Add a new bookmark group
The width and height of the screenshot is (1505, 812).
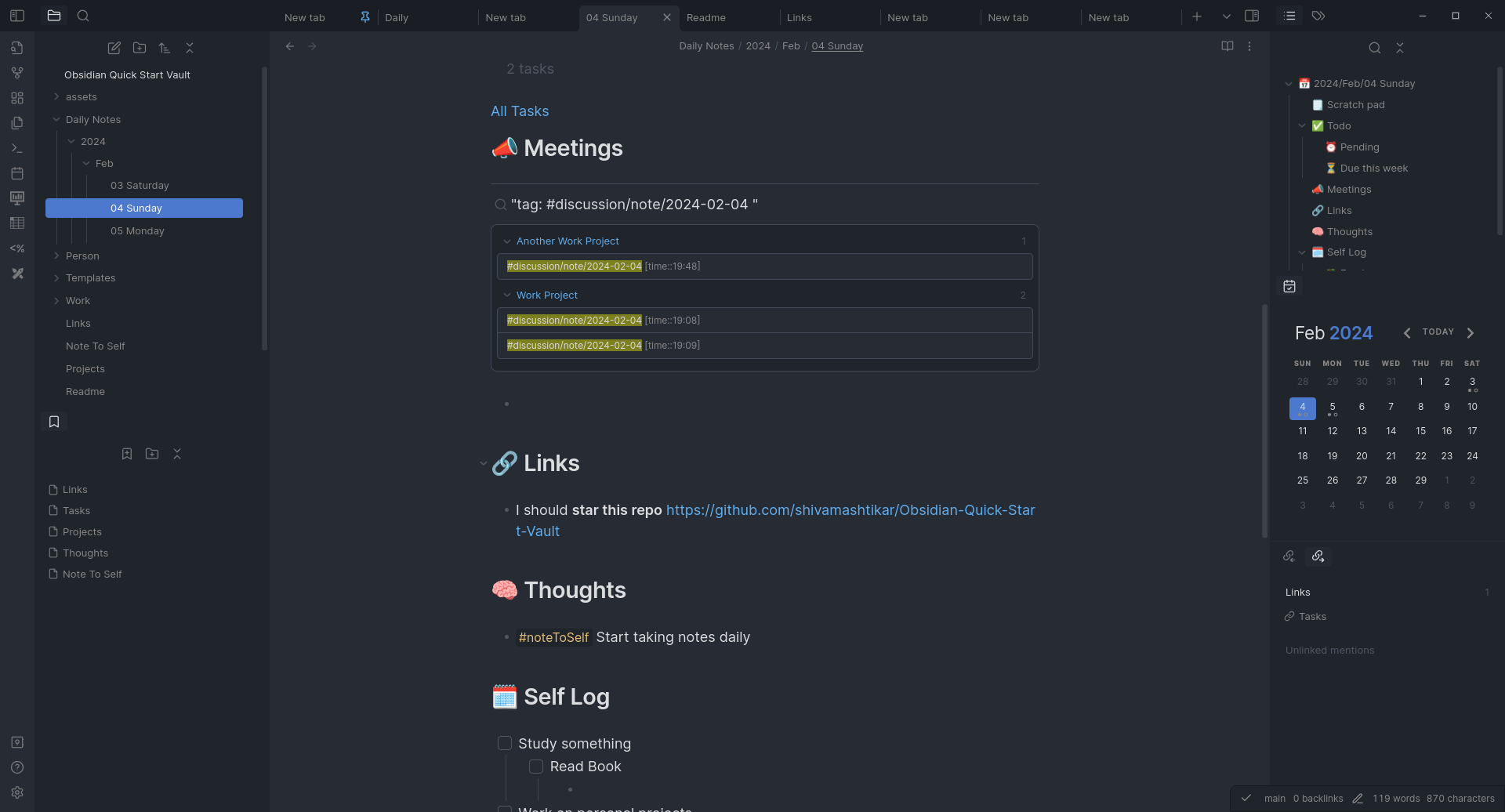point(152,454)
